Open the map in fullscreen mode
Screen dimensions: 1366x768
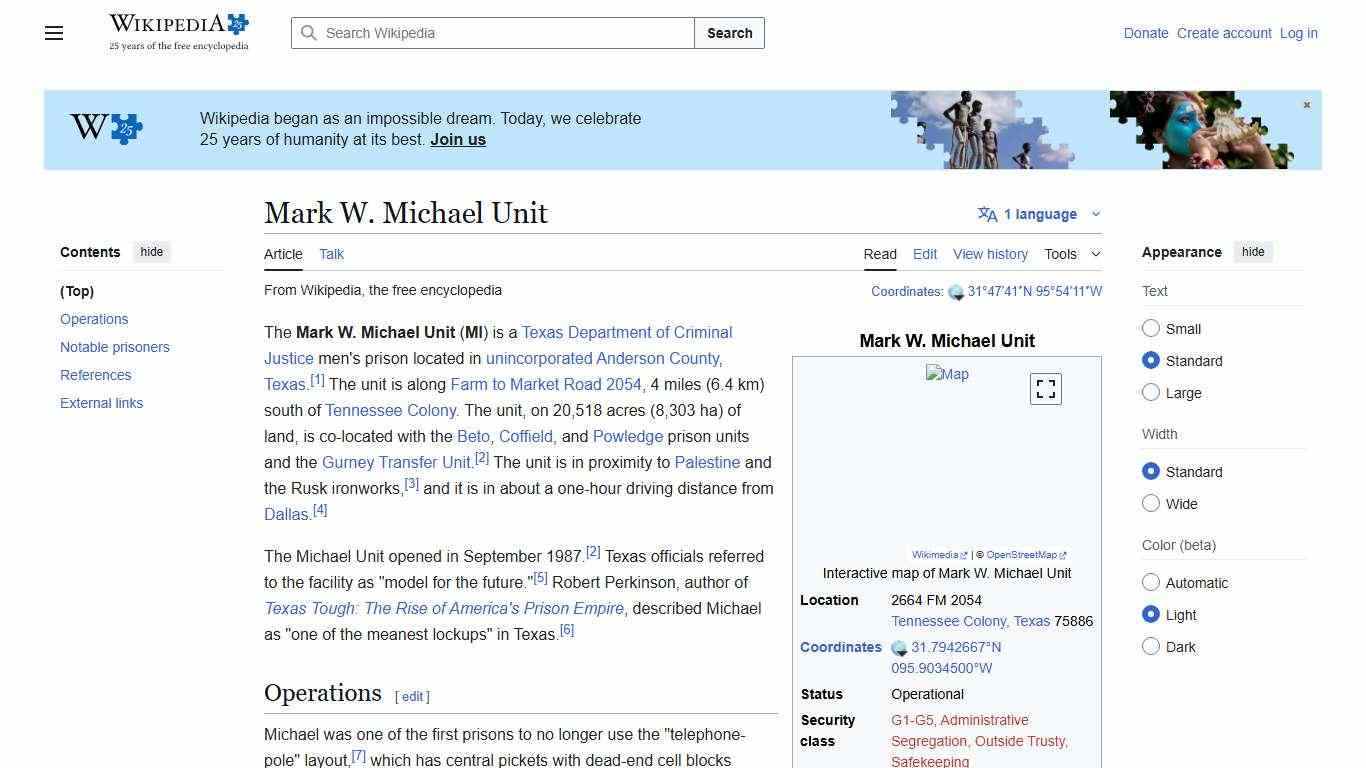click(x=1045, y=389)
